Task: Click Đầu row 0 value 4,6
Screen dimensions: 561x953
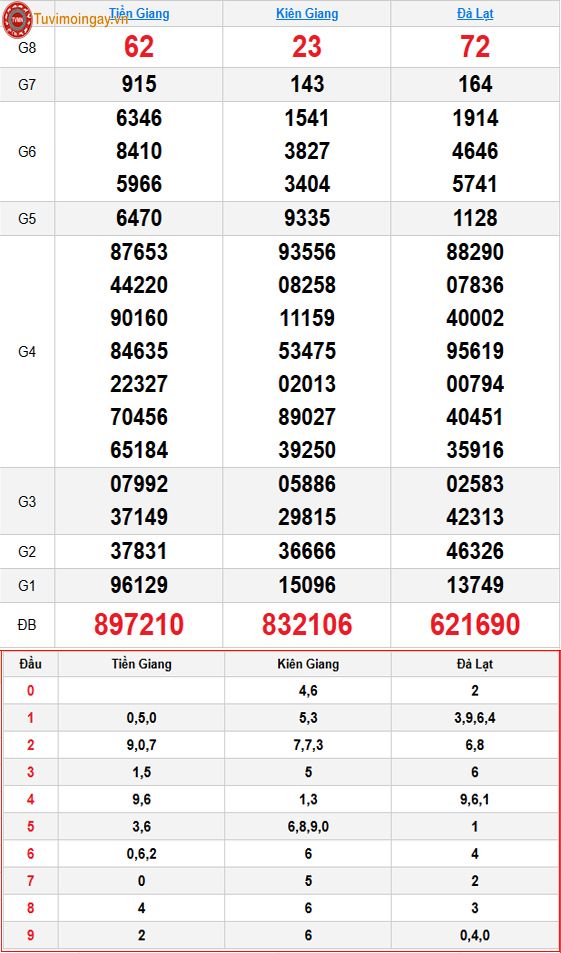Action: (x=308, y=691)
